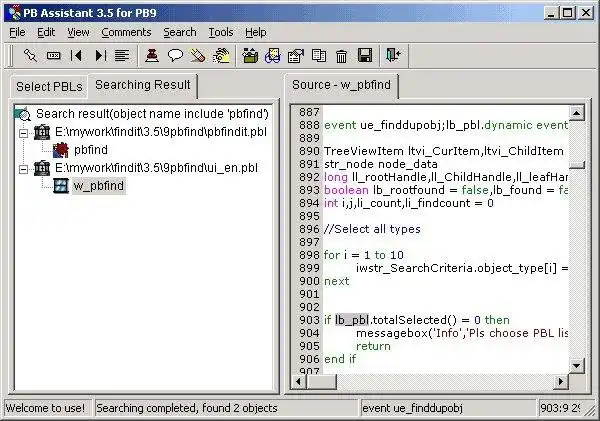Collapse the pbfindit.pbl tree node

point(23,133)
